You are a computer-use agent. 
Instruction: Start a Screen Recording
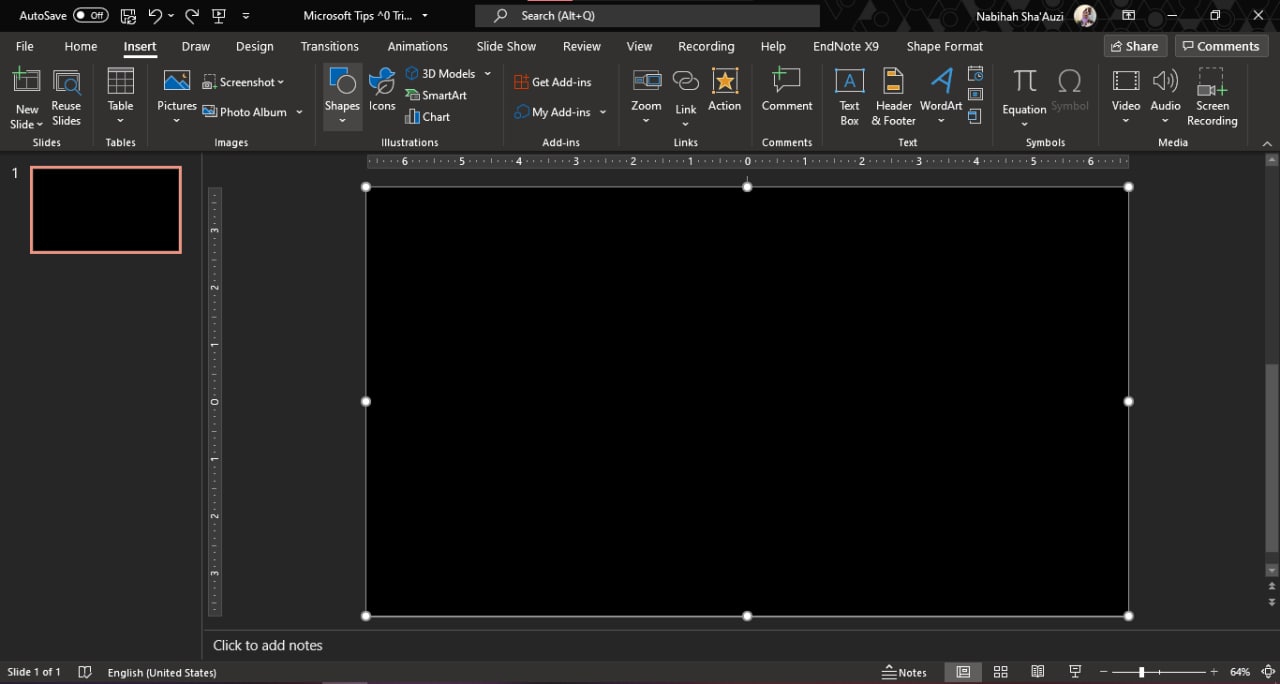point(1212,98)
